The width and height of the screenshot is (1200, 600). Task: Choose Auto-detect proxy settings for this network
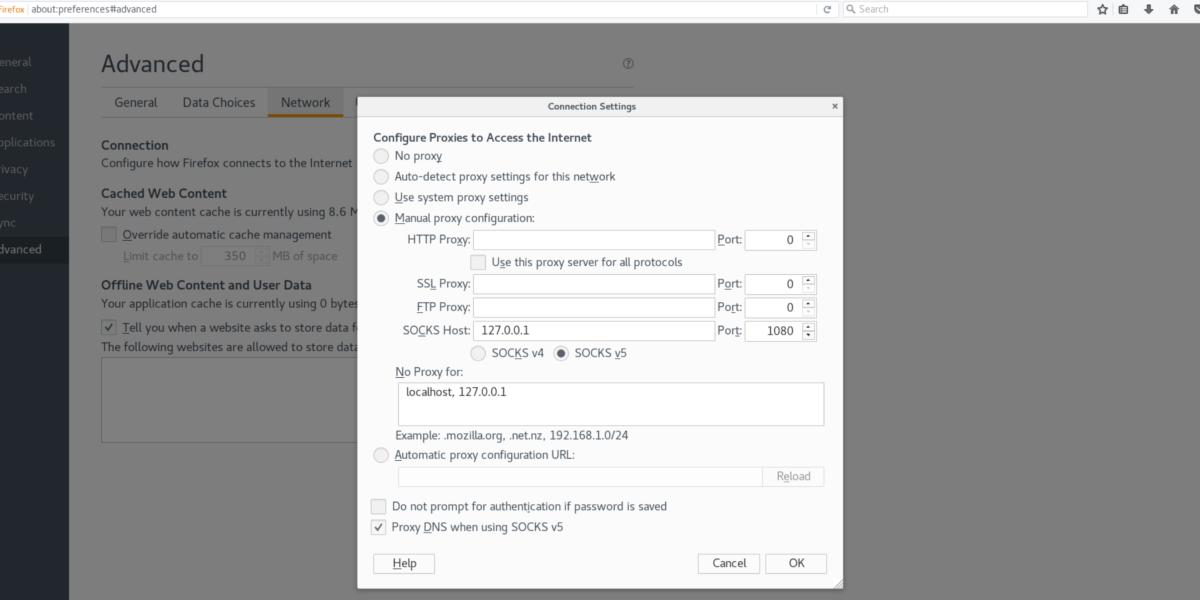click(x=381, y=177)
